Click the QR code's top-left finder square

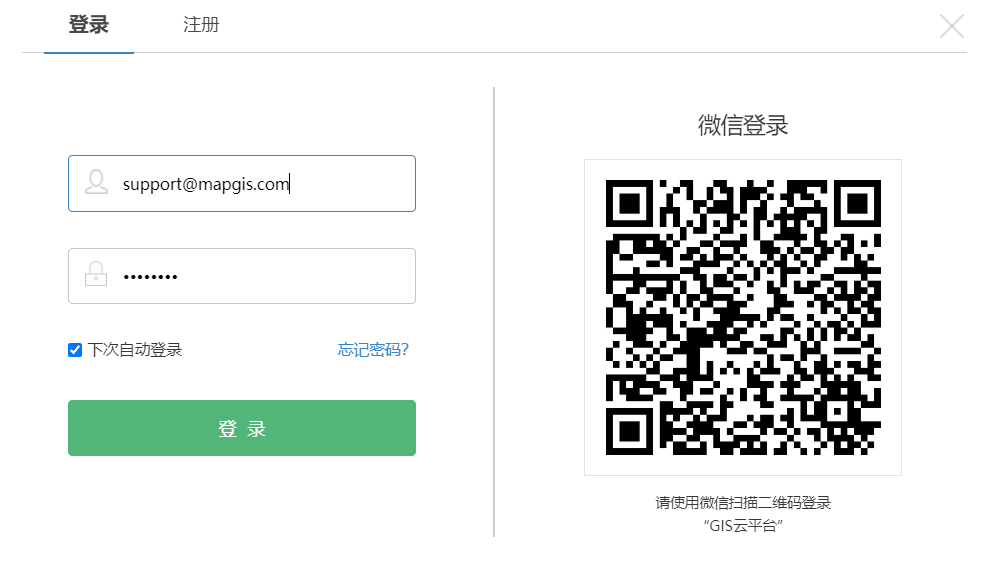coord(629,203)
